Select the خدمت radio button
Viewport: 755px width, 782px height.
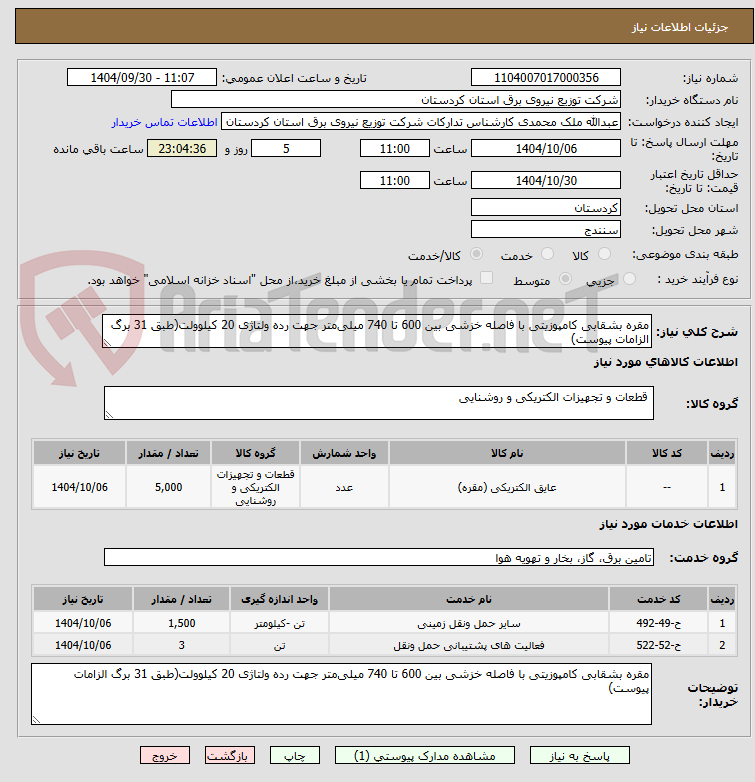coord(547,254)
